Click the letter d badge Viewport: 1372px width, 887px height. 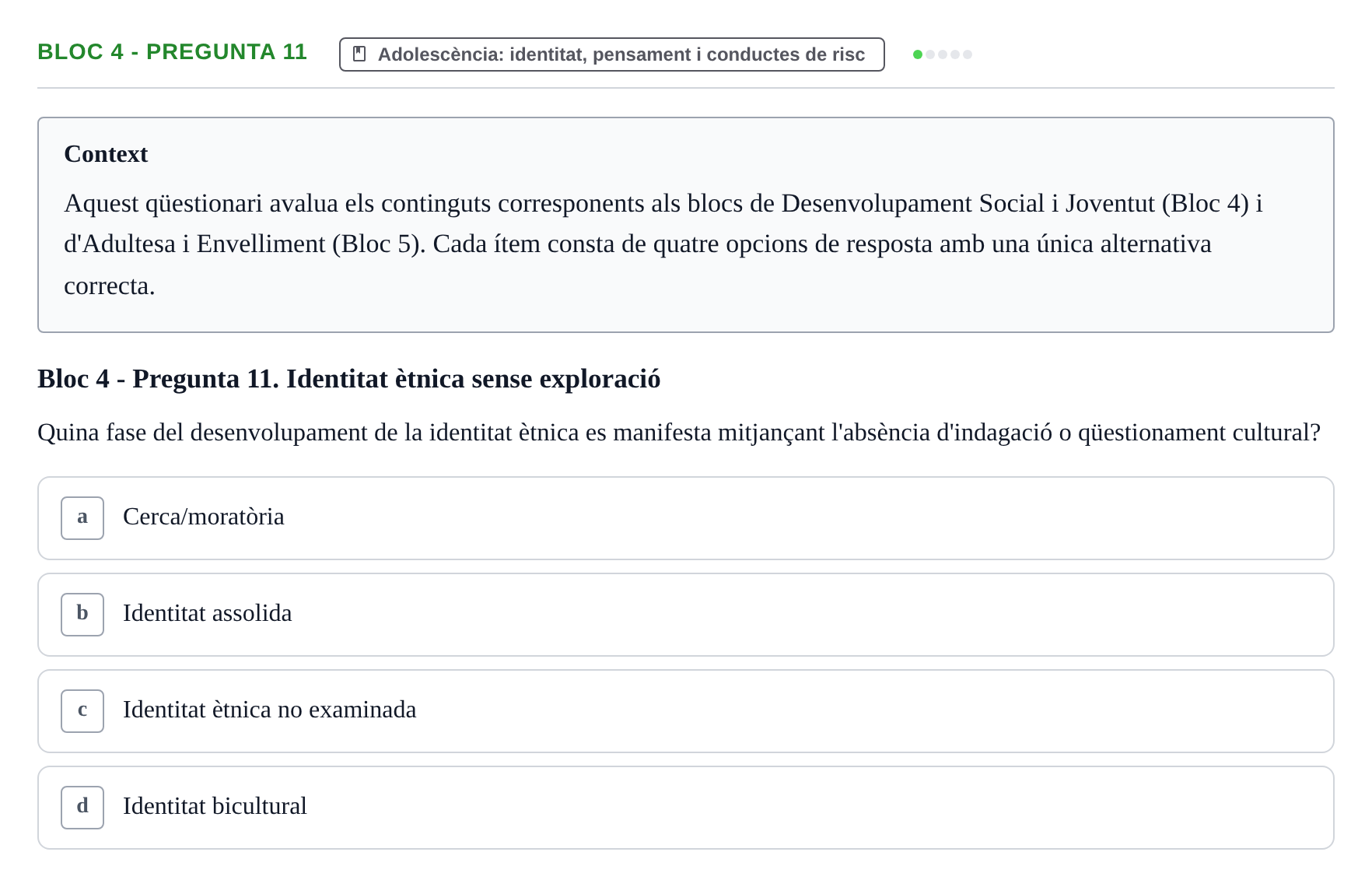click(x=82, y=808)
